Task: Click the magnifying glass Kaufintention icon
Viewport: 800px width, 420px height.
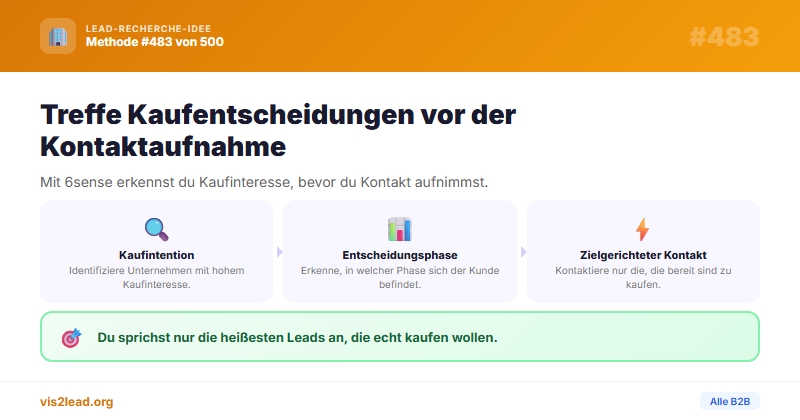Action: point(157,229)
